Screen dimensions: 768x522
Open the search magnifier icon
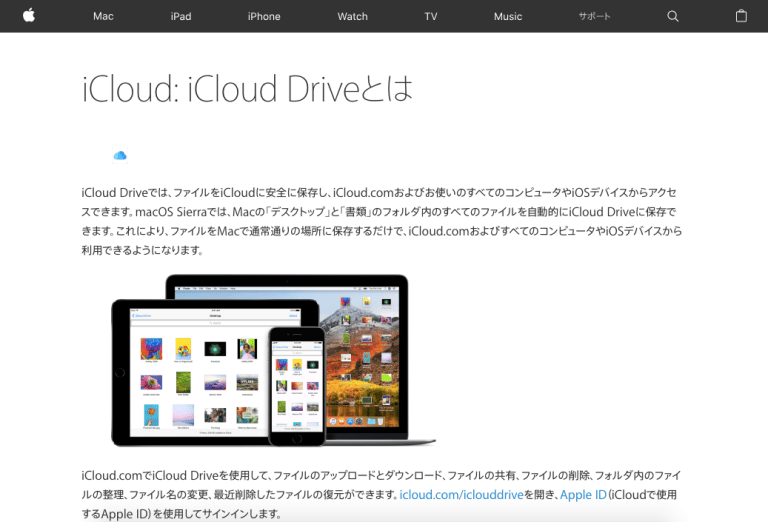point(673,16)
